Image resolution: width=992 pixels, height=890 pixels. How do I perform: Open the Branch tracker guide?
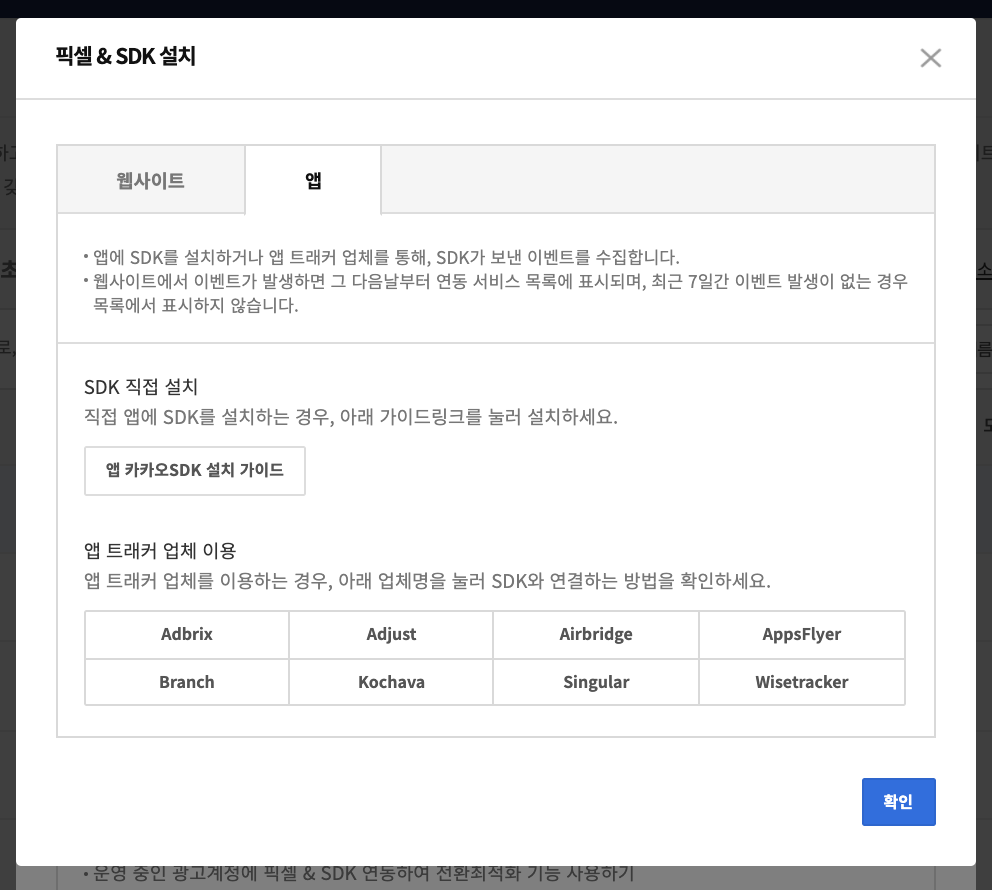pos(186,681)
